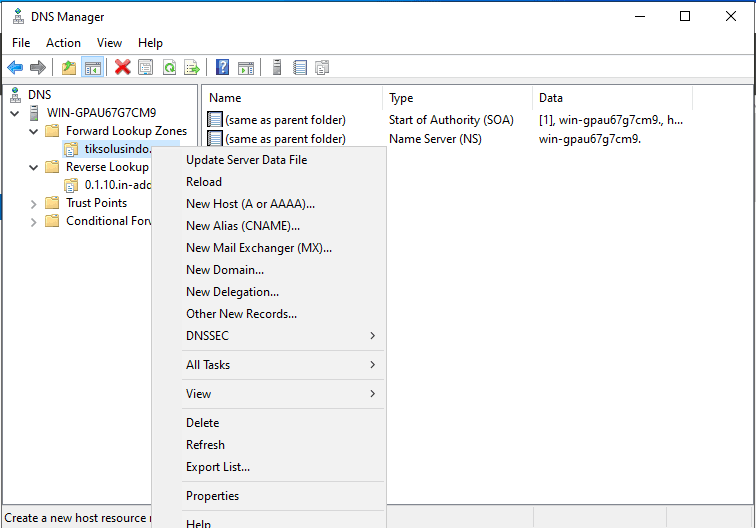Choose New Host (A or AAAA) option
Image resolution: width=756 pixels, height=528 pixels.
pos(250,204)
